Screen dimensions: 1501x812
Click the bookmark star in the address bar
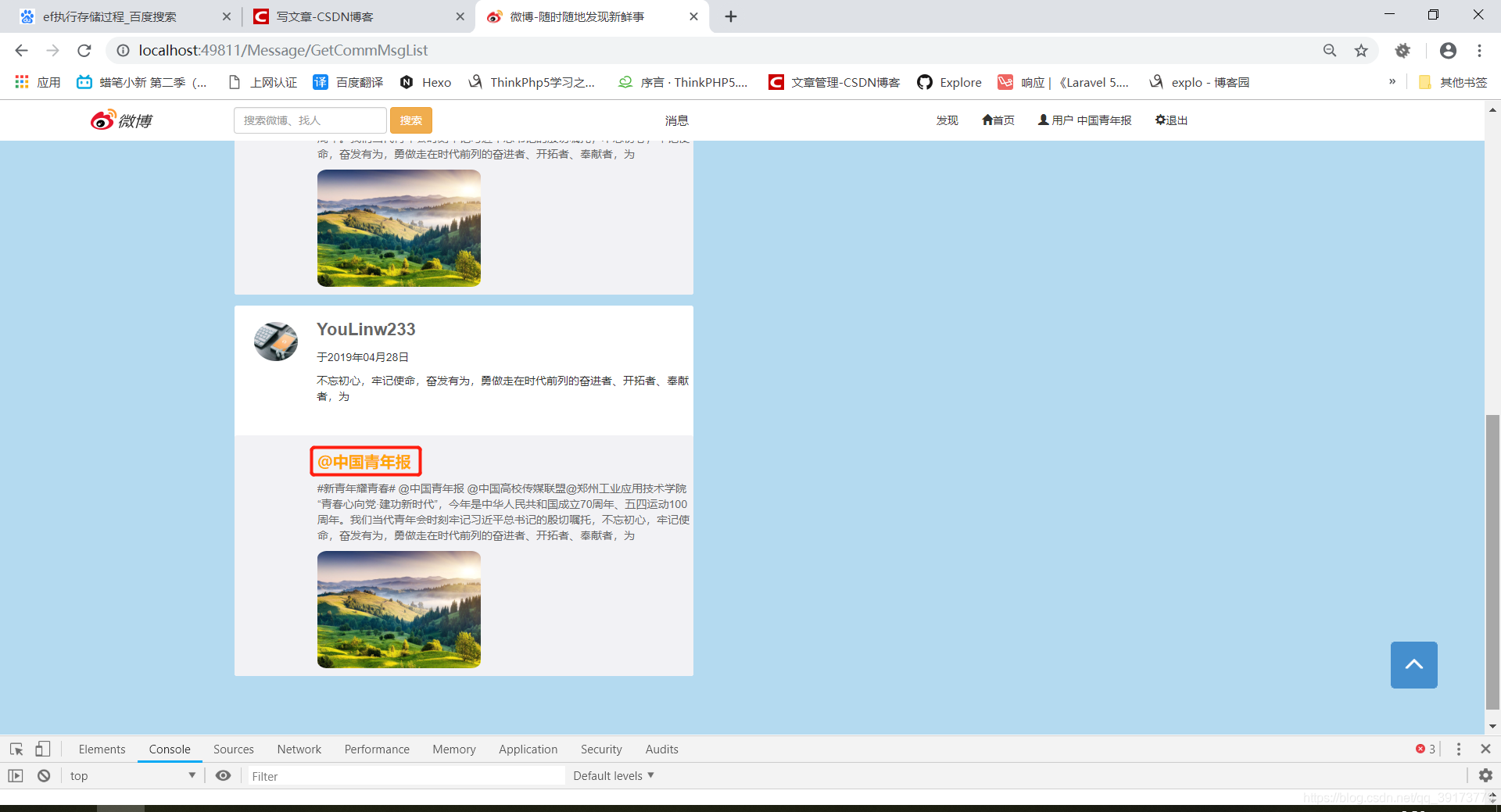coord(1361,50)
